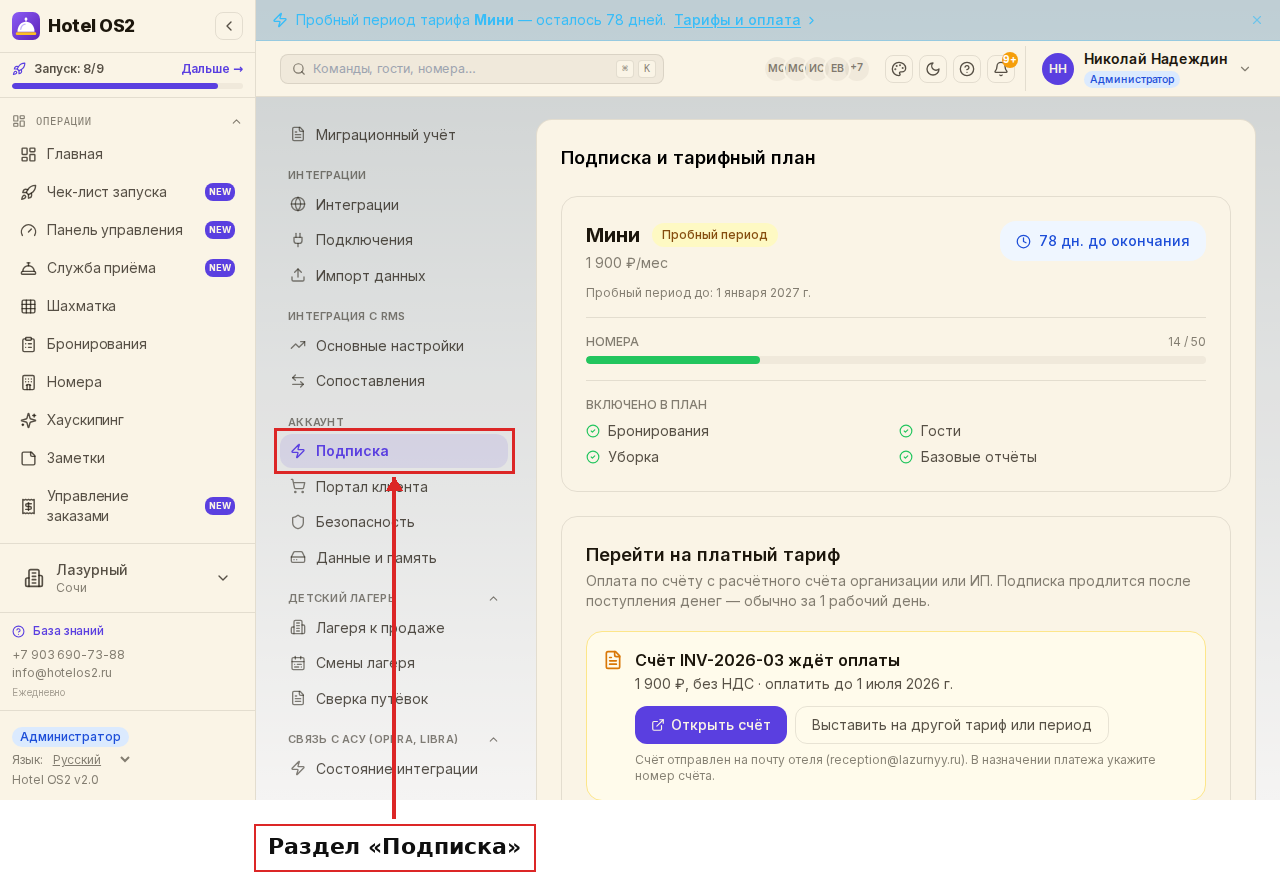This screenshot has width=1280, height=895.
Task: Open the Русский language dropdown
Action: click(92, 760)
